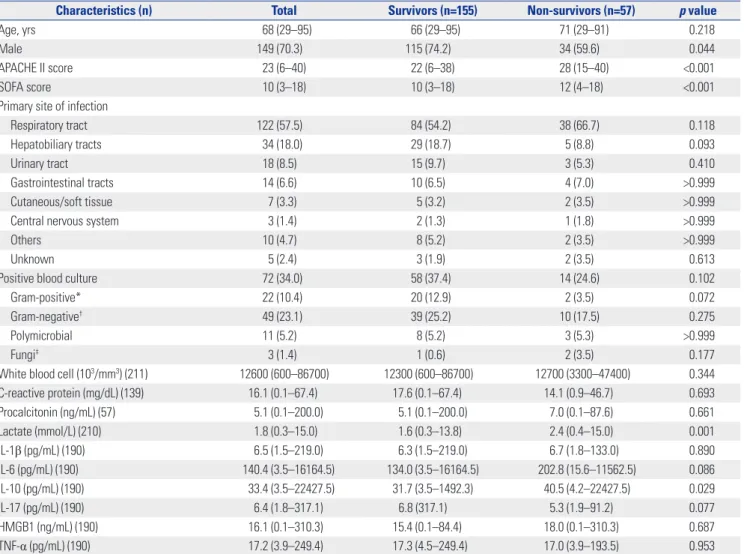Click Total white blood cell '12600 (600–86700)'

[284, 374]
